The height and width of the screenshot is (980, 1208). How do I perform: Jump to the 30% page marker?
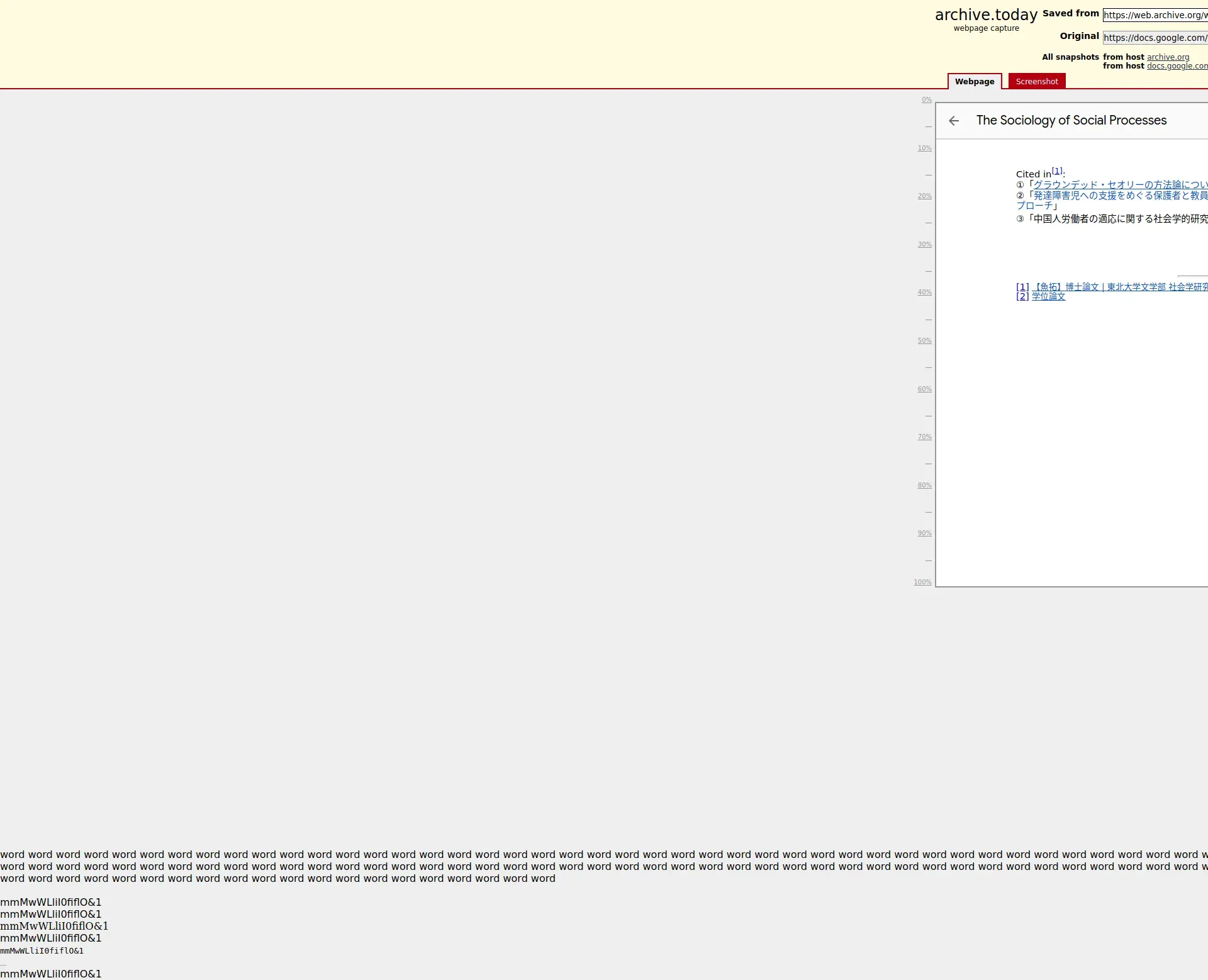(924, 244)
